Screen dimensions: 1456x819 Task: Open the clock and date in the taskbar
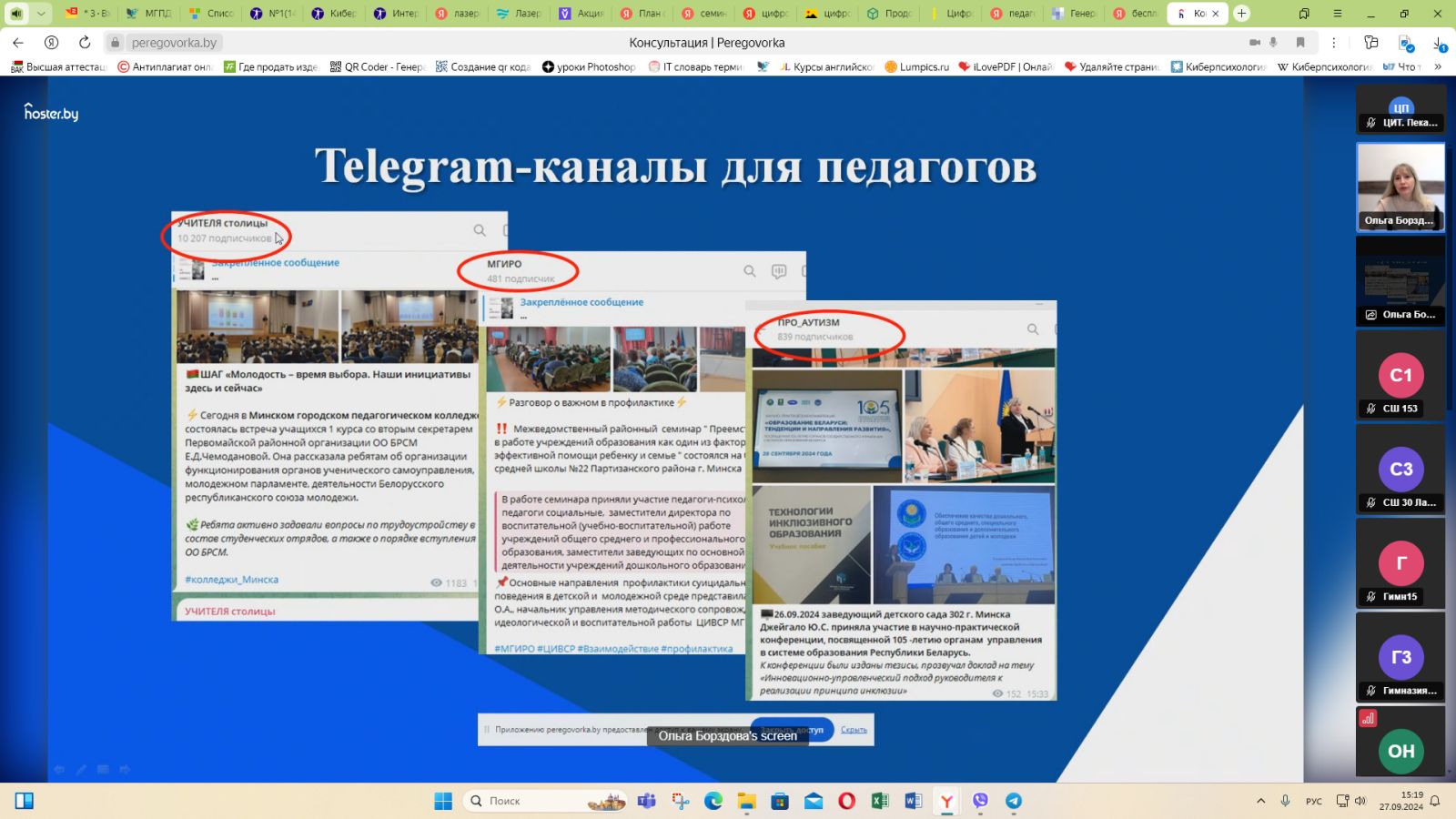pyautogui.click(x=1400, y=801)
